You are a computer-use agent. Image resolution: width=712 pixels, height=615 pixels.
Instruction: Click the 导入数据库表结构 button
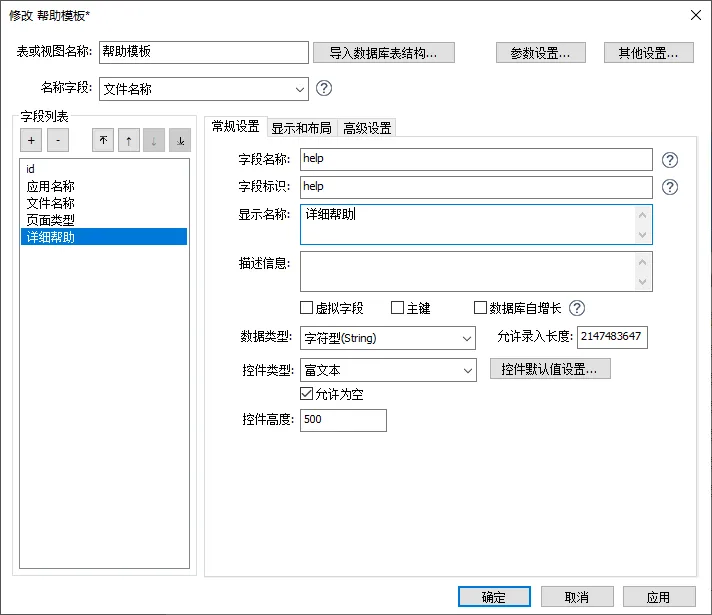[x=383, y=53]
